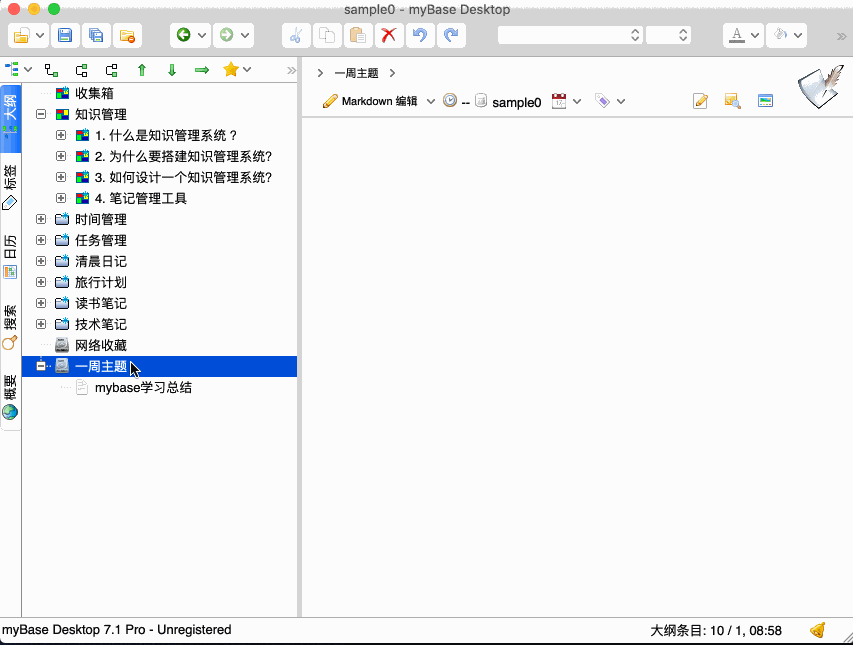Viewport: 853px width, 645px height.
Task: Click the outline tree view icon
Action: (x=11, y=70)
